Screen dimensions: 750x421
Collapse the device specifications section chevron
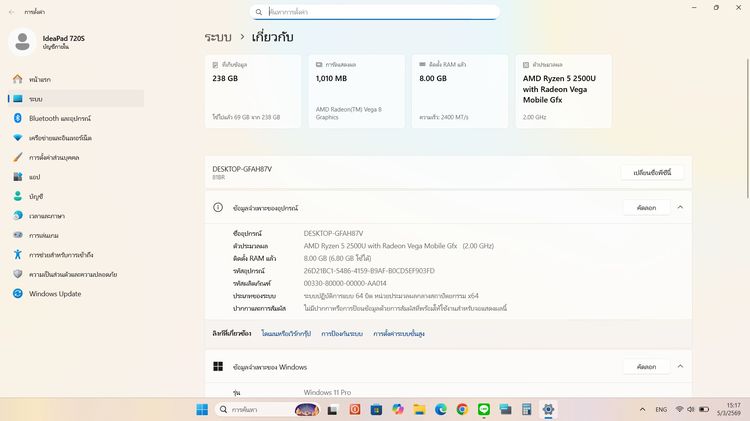[680, 208]
